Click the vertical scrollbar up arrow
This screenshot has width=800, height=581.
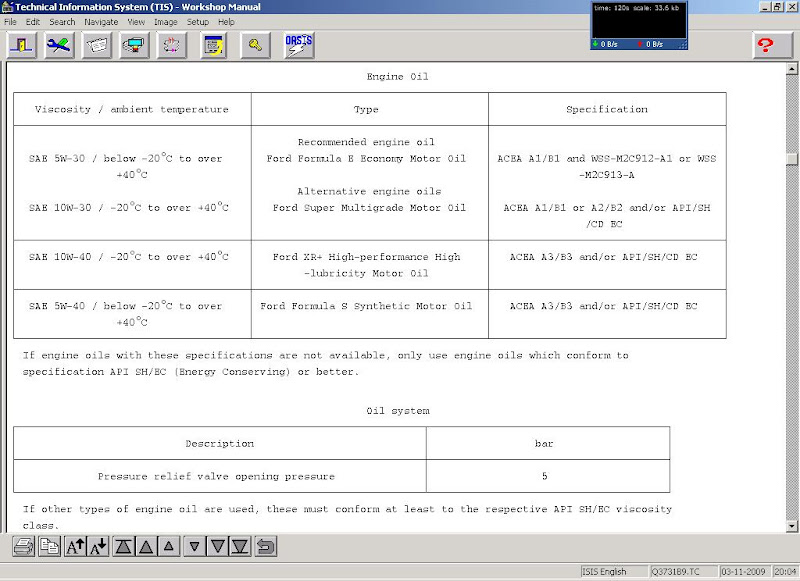coord(792,68)
